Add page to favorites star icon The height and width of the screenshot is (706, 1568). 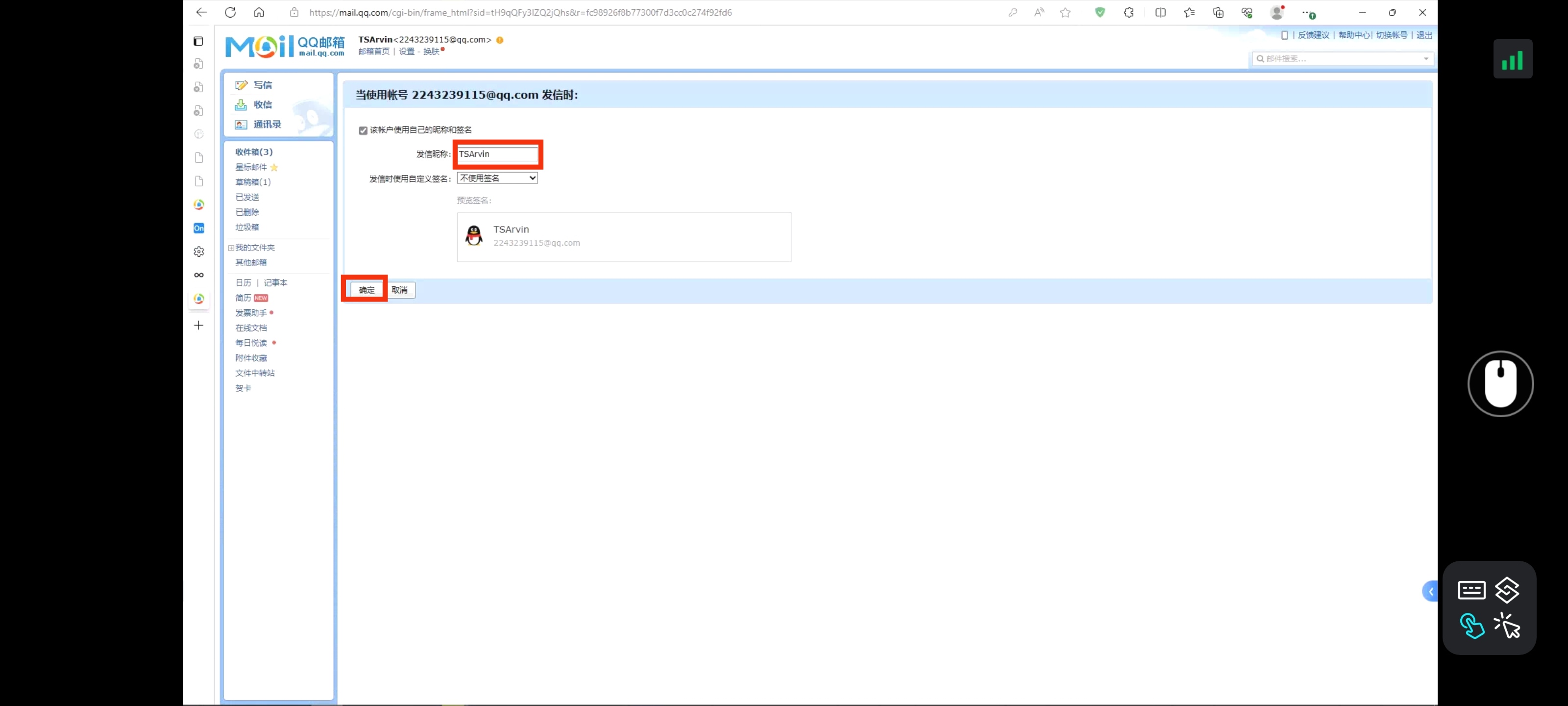click(1065, 12)
